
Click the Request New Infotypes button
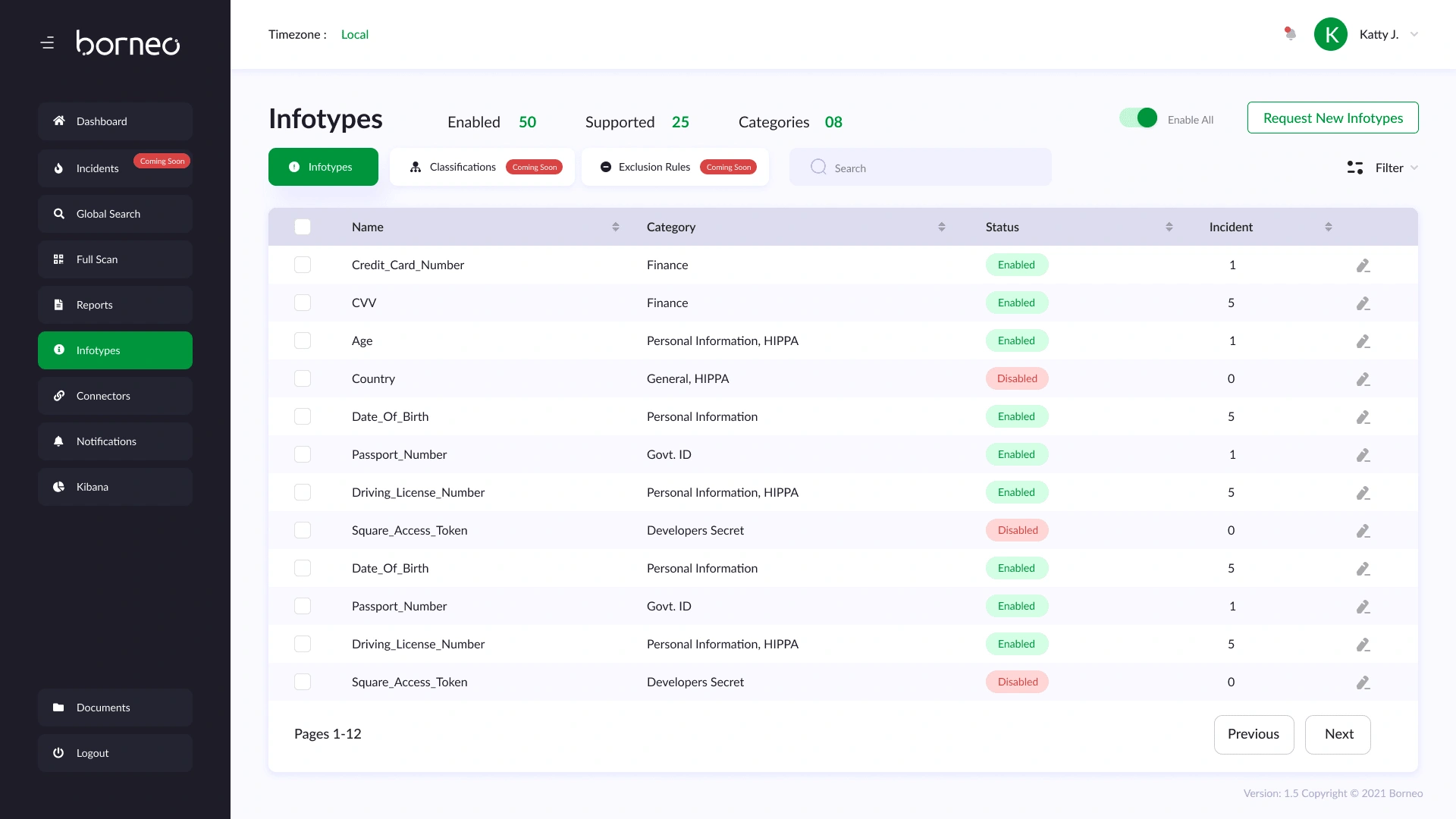1332,118
